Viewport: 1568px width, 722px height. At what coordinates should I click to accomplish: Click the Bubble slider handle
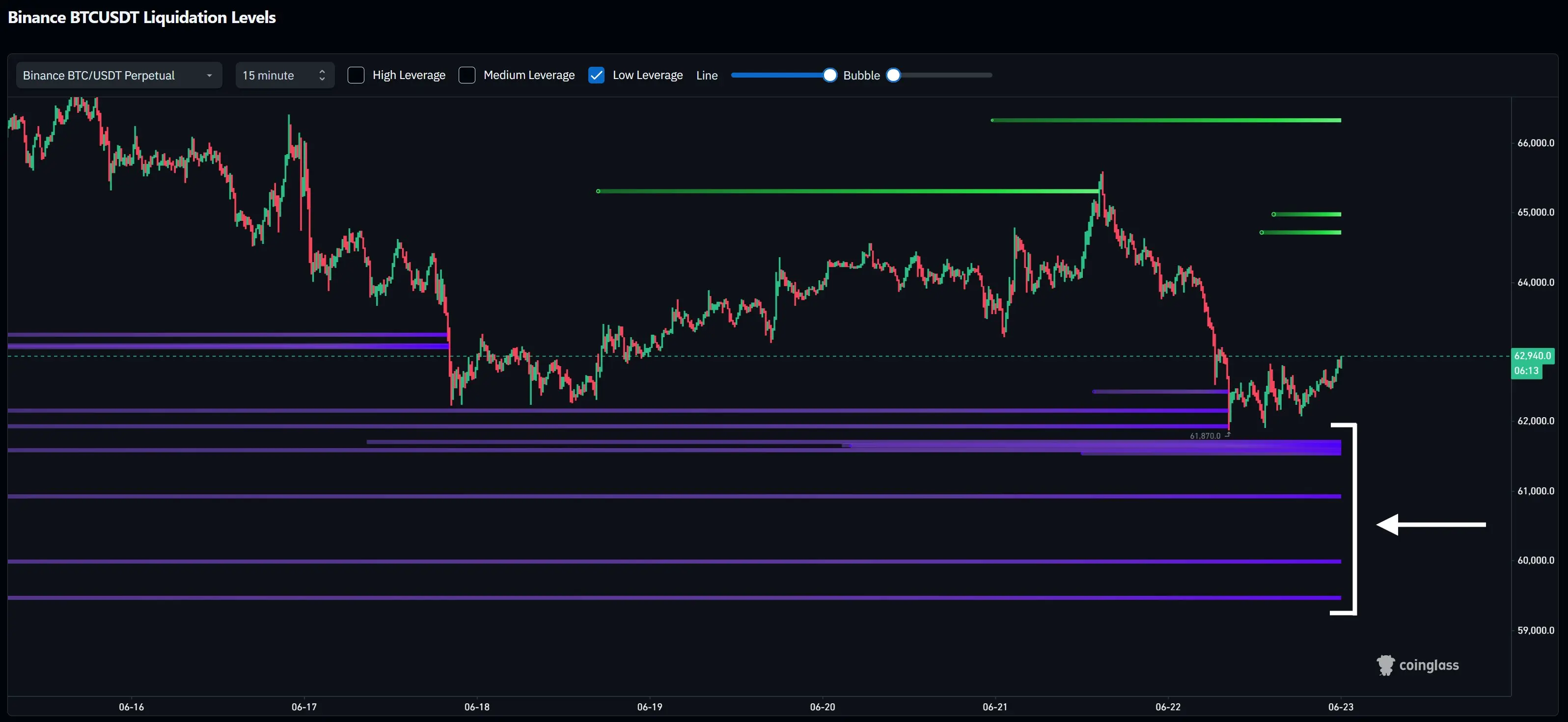click(x=893, y=76)
